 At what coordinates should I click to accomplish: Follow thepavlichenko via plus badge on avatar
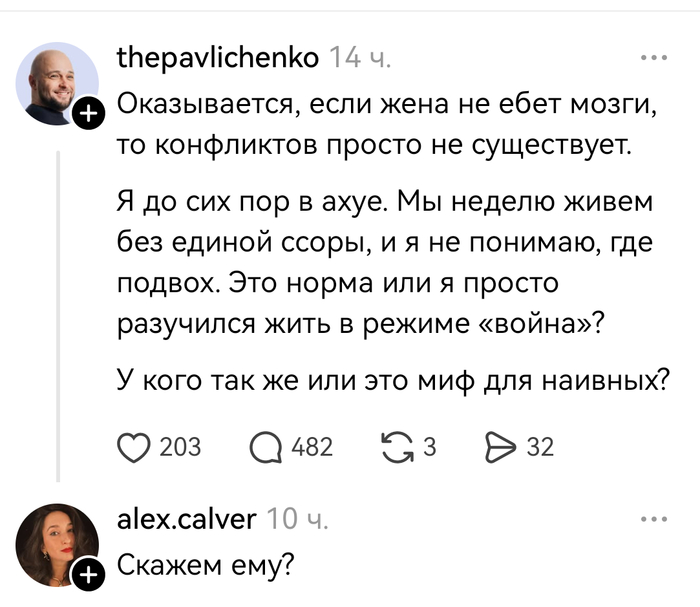point(89,117)
